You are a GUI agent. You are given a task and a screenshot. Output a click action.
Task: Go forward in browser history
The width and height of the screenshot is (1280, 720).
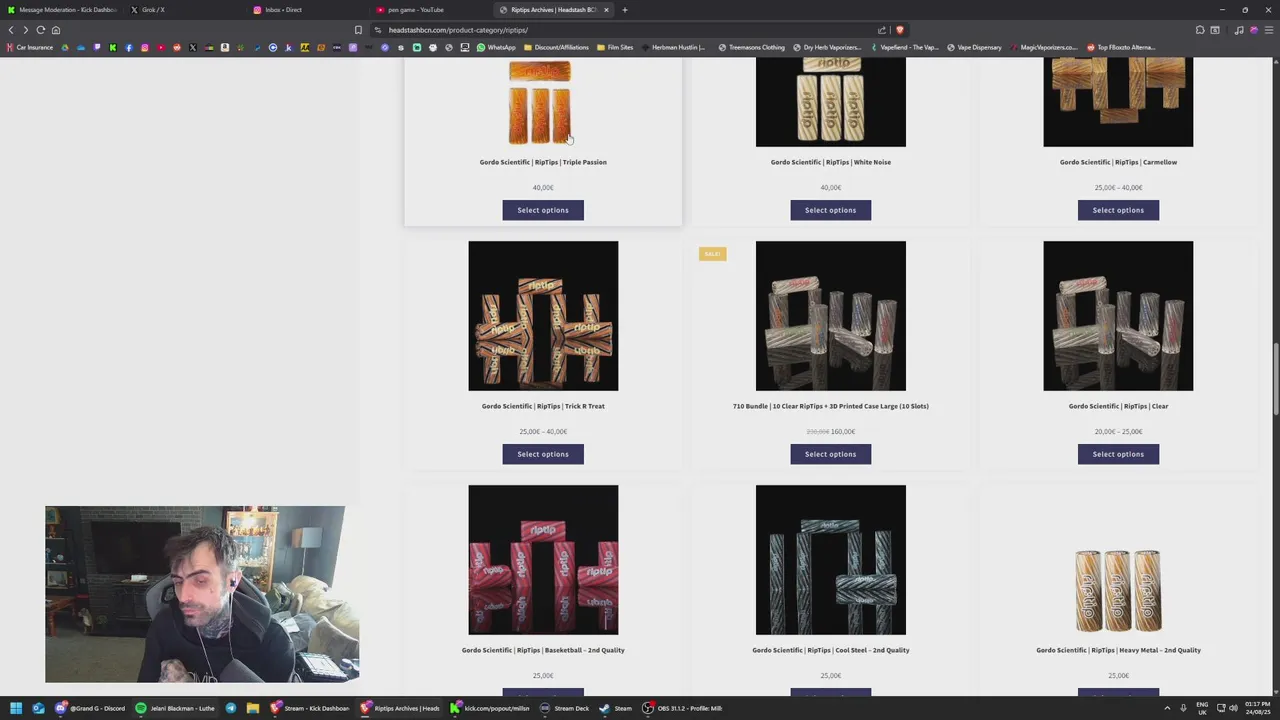(x=26, y=30)
